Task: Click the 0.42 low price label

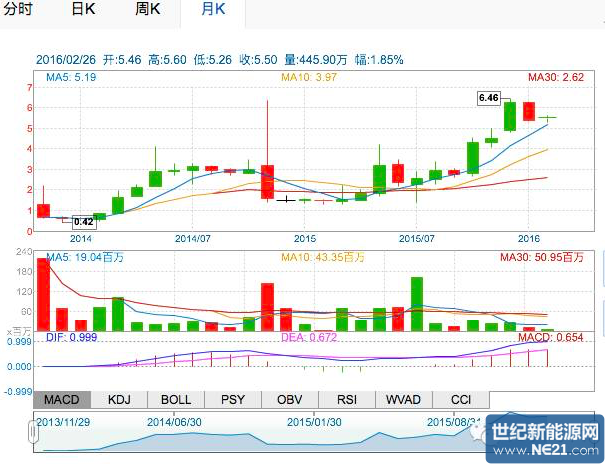Action: click(x=83, y=221)
